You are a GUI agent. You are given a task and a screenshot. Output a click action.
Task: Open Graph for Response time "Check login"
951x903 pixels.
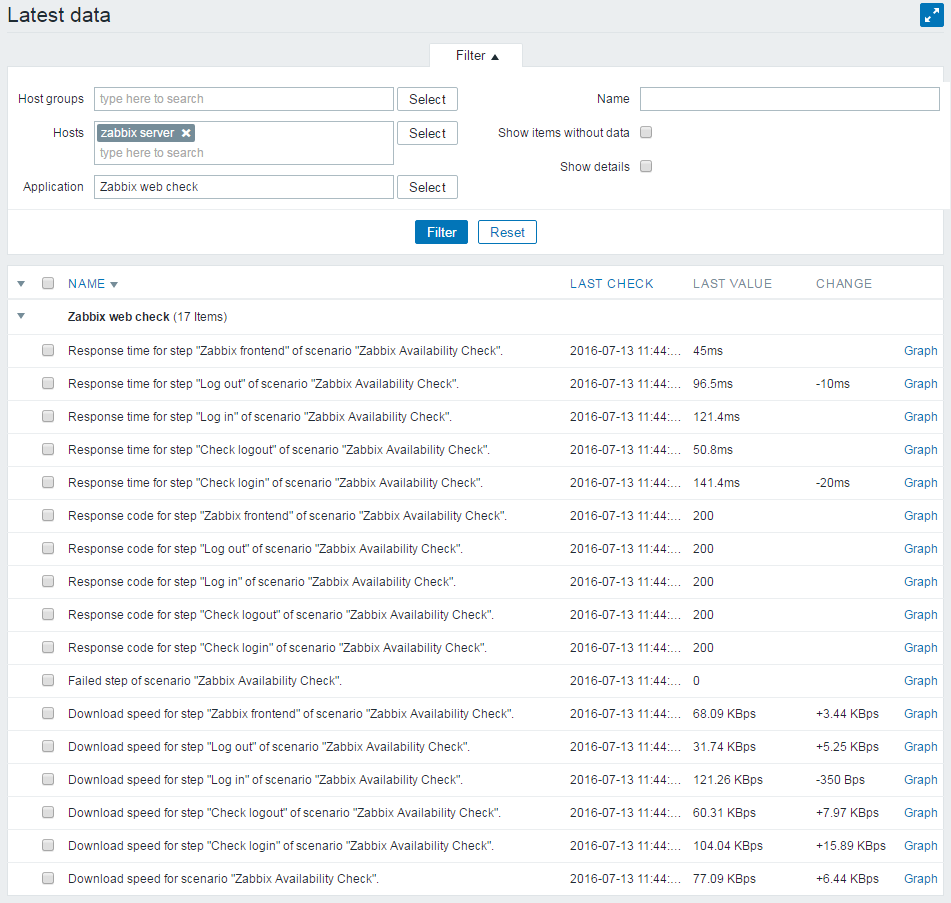[x=920, y=483]
